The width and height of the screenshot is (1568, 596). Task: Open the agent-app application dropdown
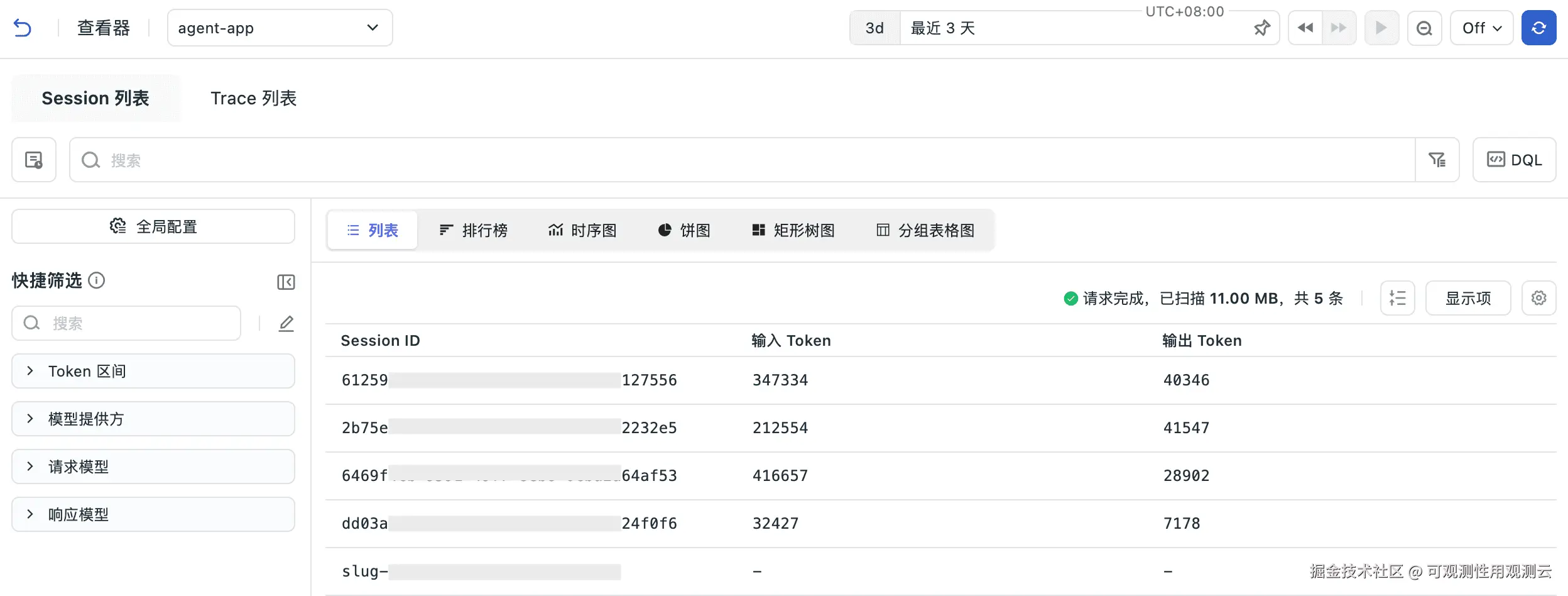coord(280,28)
